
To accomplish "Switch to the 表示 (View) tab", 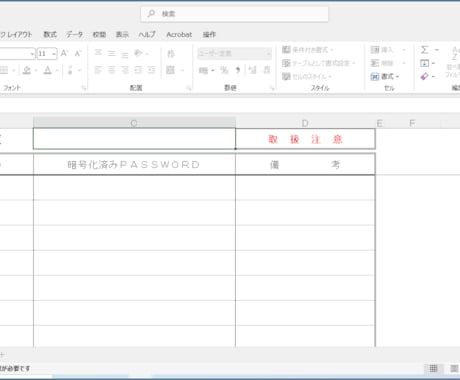I will (122, 34).
